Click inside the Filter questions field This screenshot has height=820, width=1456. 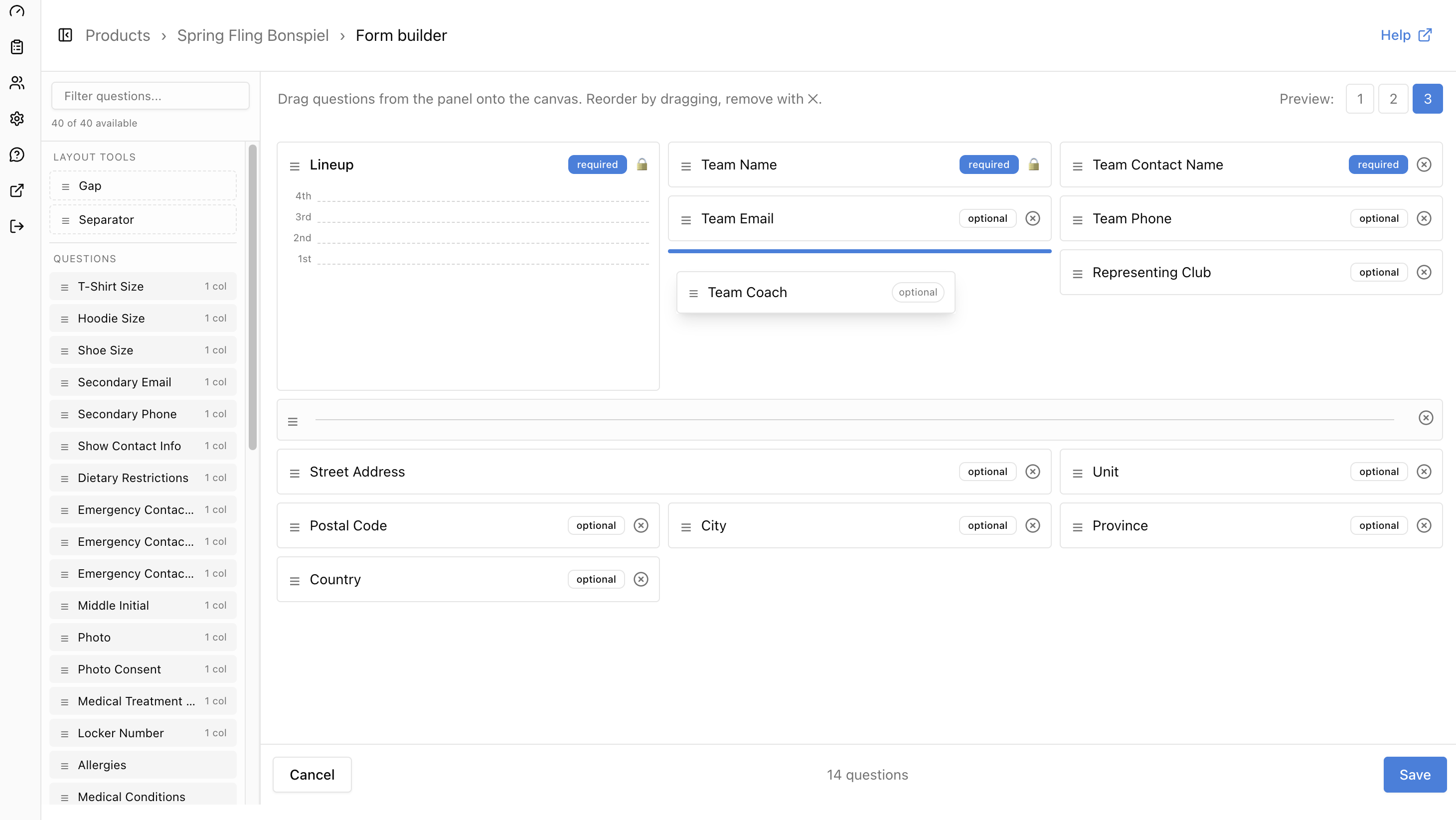[x=150, y=96]
